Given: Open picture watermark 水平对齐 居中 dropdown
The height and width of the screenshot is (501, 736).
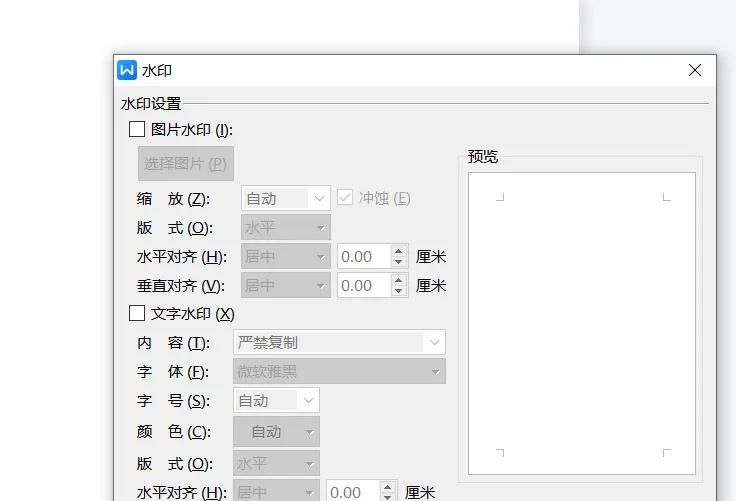Looking at the screenshot, I should (x=286, y=257).
